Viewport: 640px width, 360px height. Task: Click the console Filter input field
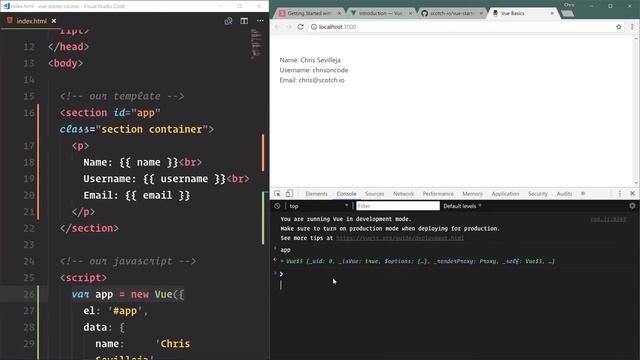click(398, 206)
